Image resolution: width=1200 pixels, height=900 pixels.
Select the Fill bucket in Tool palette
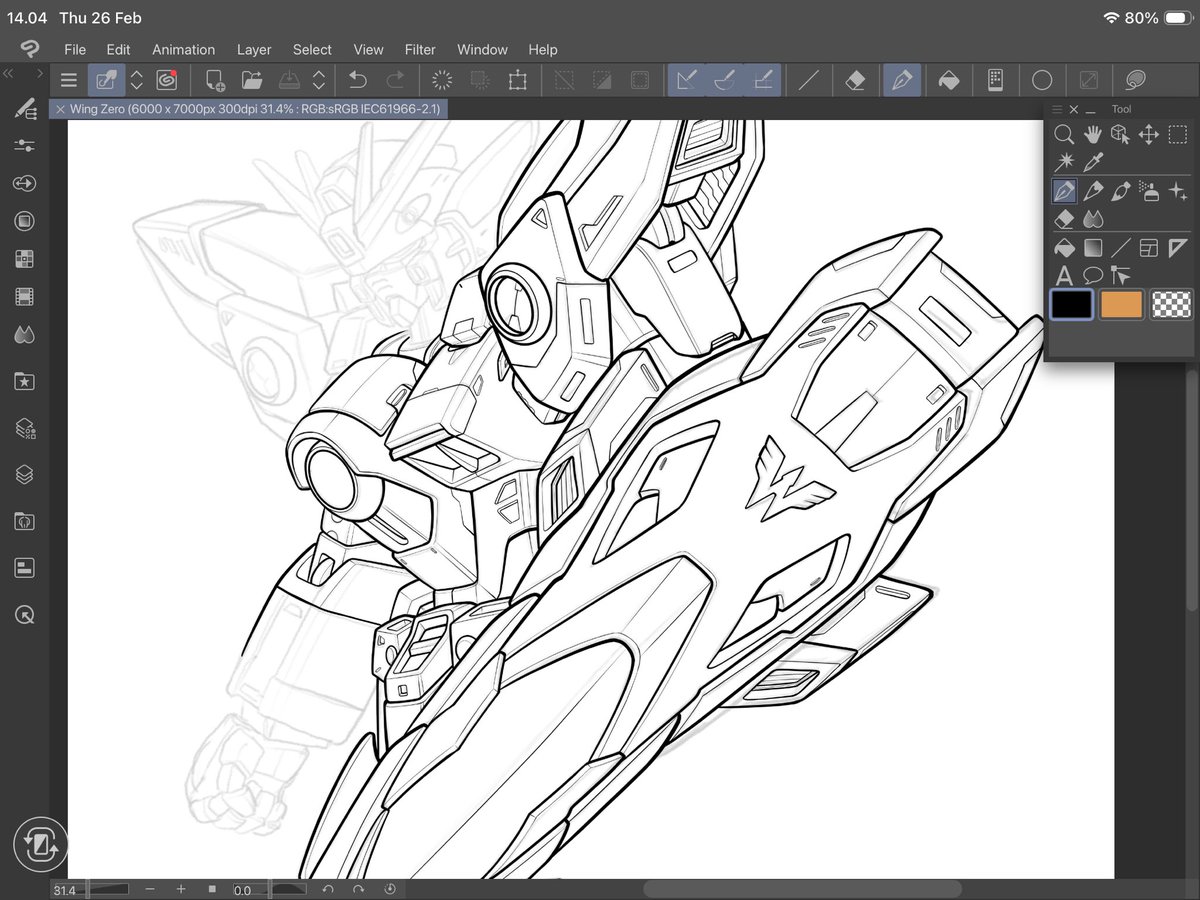point(1064,247)
